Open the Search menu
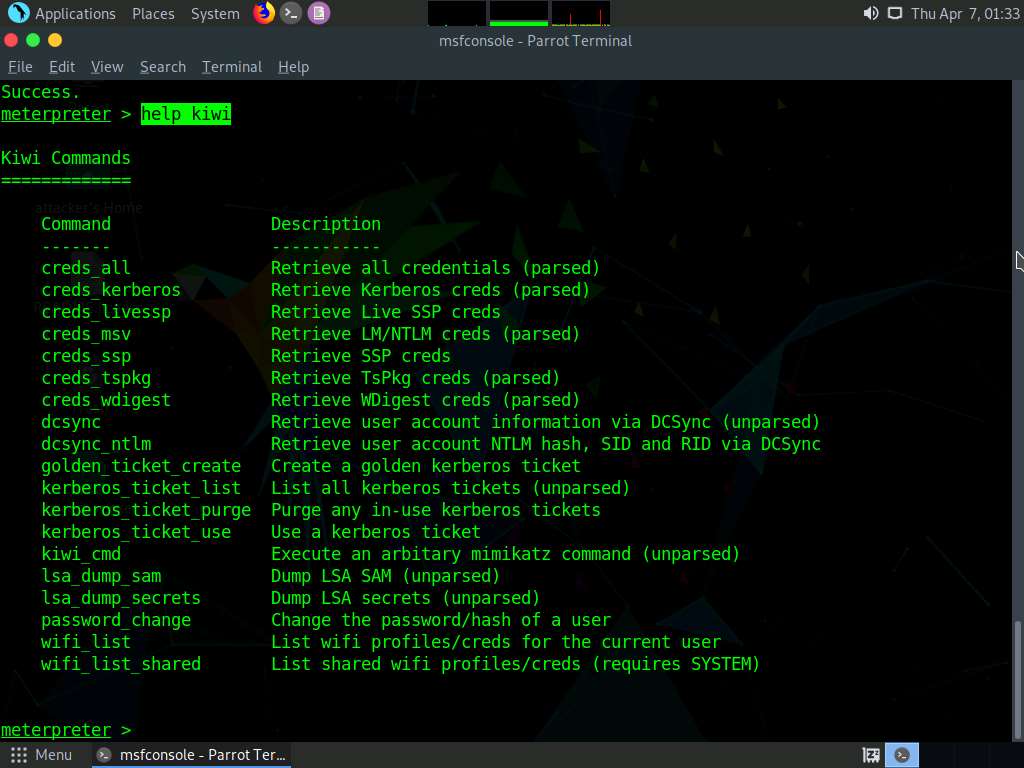Viewport: 1024px width, 768px height. pos(163,67)
